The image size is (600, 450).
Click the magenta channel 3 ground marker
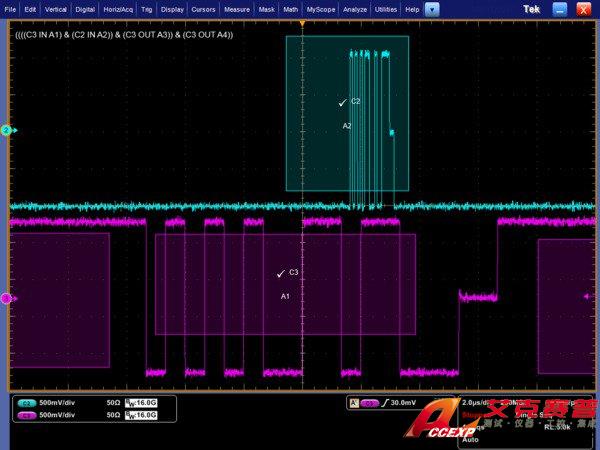tap(6, 298)
